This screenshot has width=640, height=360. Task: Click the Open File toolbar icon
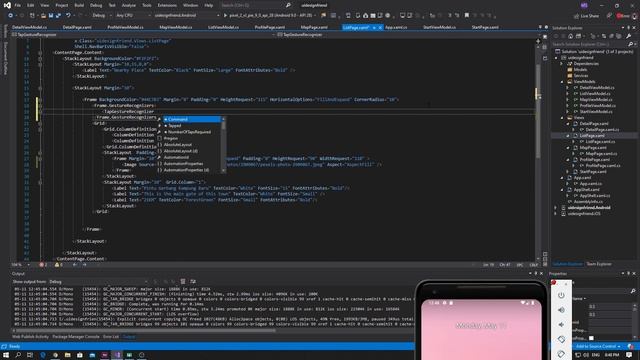coord(43,16)
